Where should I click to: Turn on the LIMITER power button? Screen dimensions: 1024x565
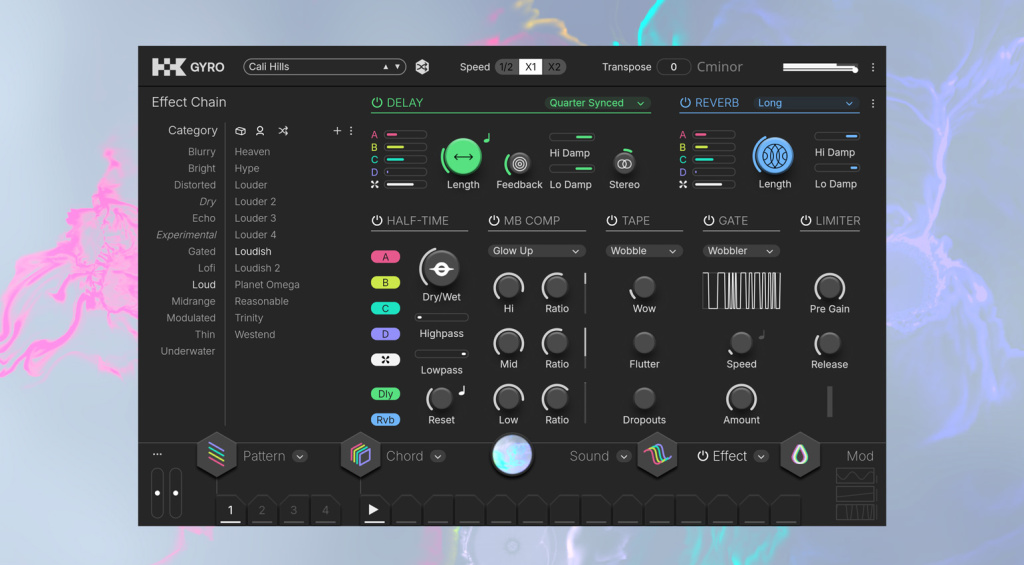[x=806, y=221]
